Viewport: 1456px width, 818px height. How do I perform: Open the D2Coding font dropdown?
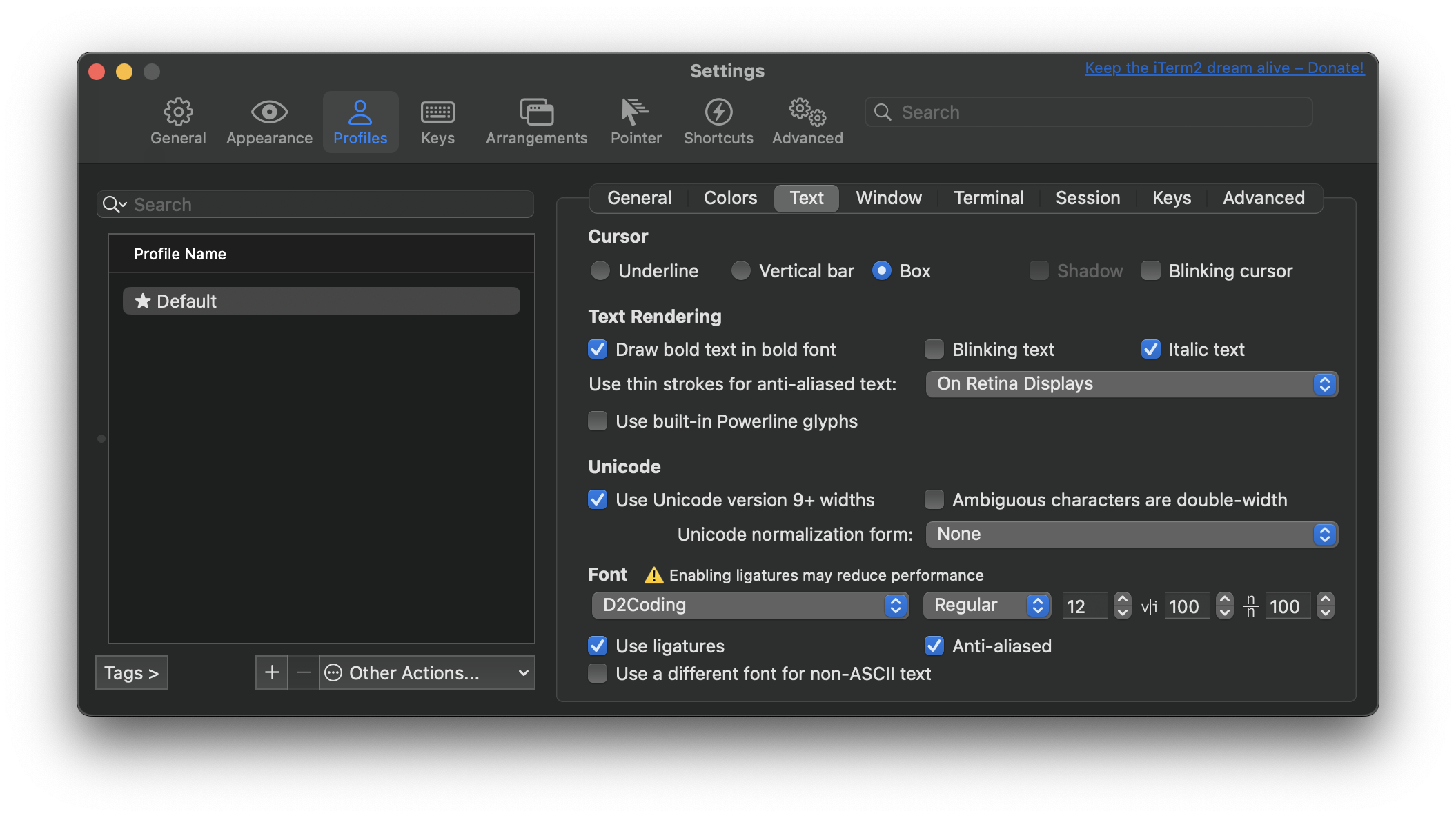749,606
